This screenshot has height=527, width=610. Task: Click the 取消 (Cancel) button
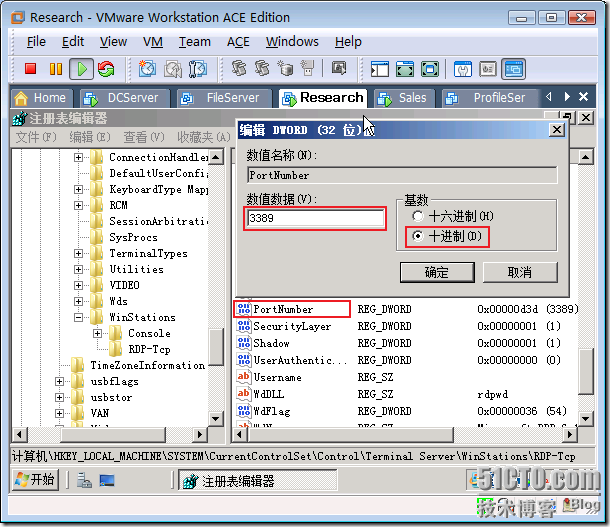520,272
